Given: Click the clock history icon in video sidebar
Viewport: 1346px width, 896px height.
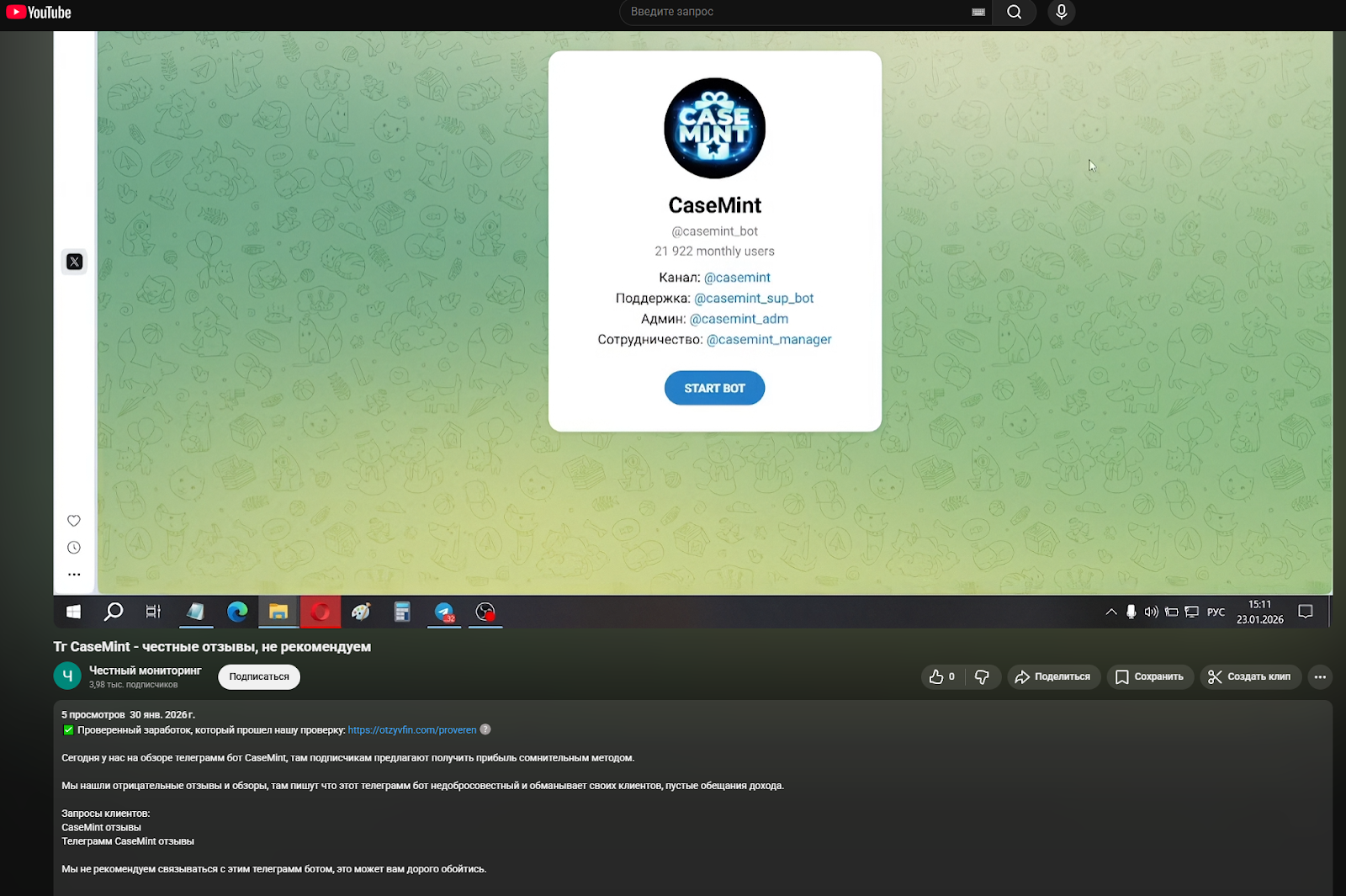Looking at the screenshot, I should tap(74, 548).
